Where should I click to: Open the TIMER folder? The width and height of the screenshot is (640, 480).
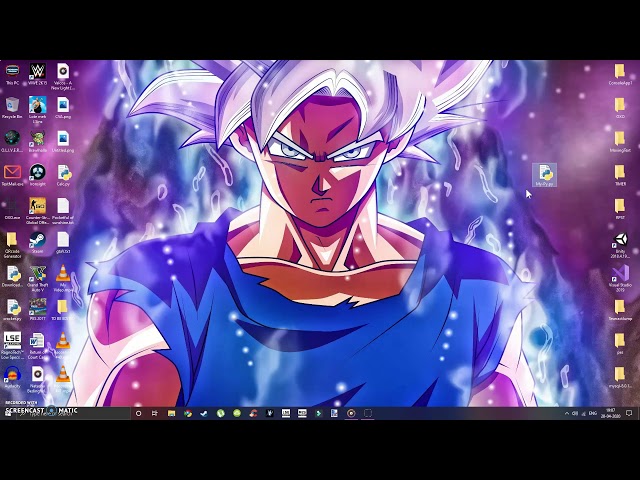(x=620, y=175)
